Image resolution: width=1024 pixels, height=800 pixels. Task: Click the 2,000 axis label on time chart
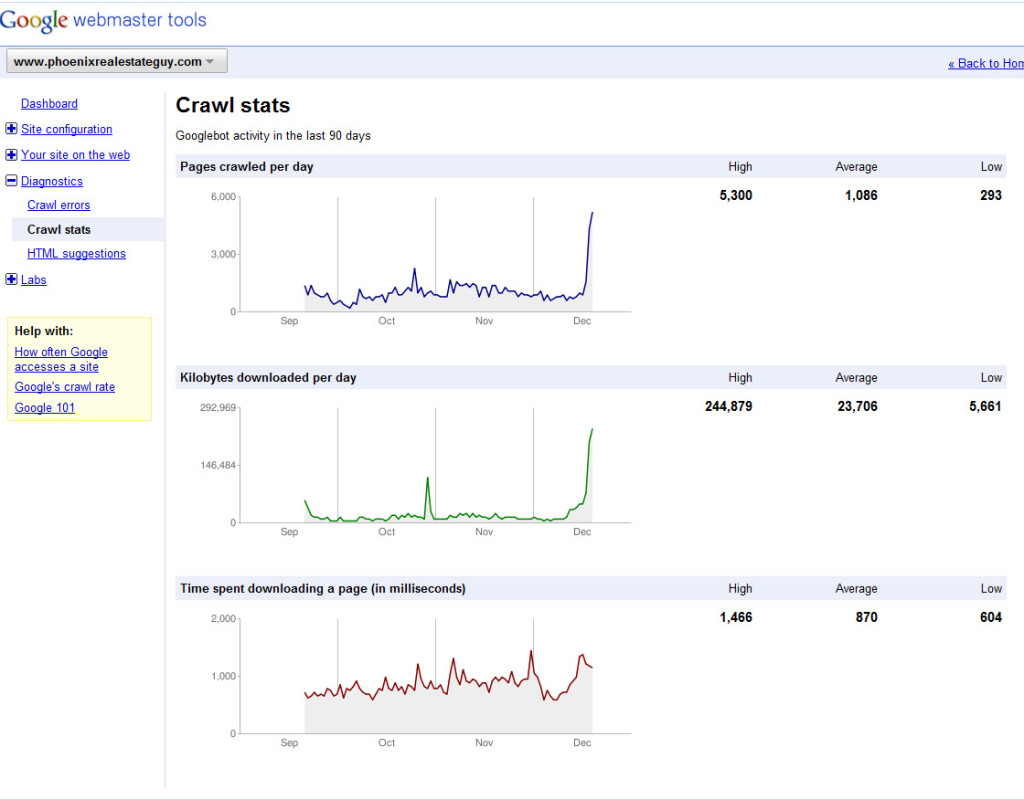pyautogui.click(x=223, y=618)
